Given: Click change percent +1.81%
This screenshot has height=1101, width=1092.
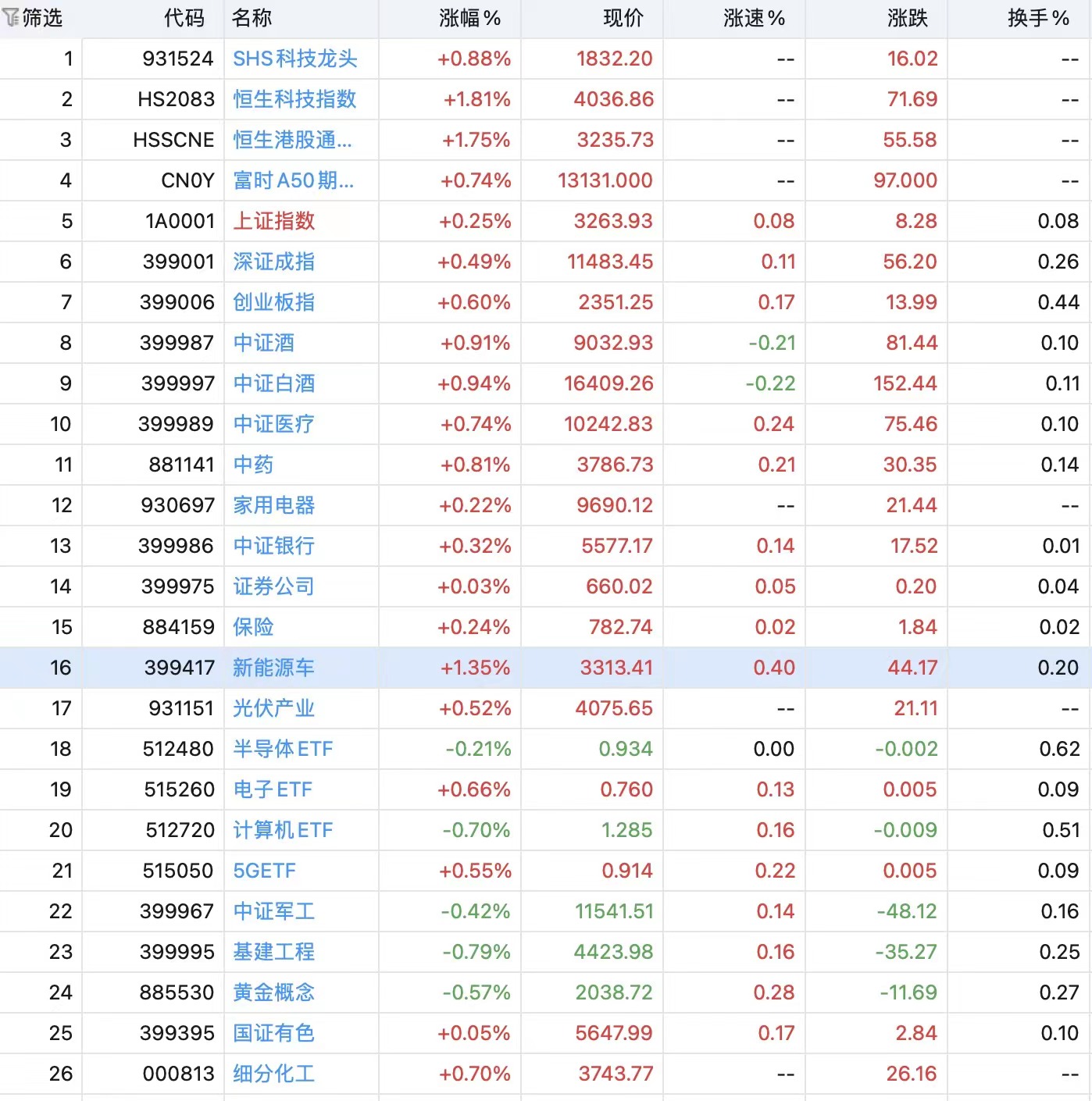Looking at the screenshot, I should coord(476,99).
